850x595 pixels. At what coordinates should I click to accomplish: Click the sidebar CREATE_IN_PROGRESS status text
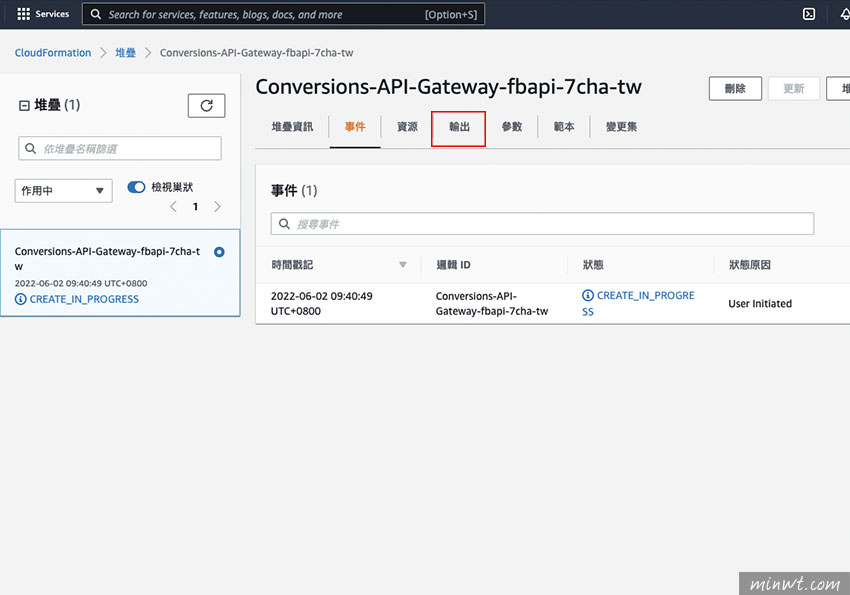(x=84, y=299)
